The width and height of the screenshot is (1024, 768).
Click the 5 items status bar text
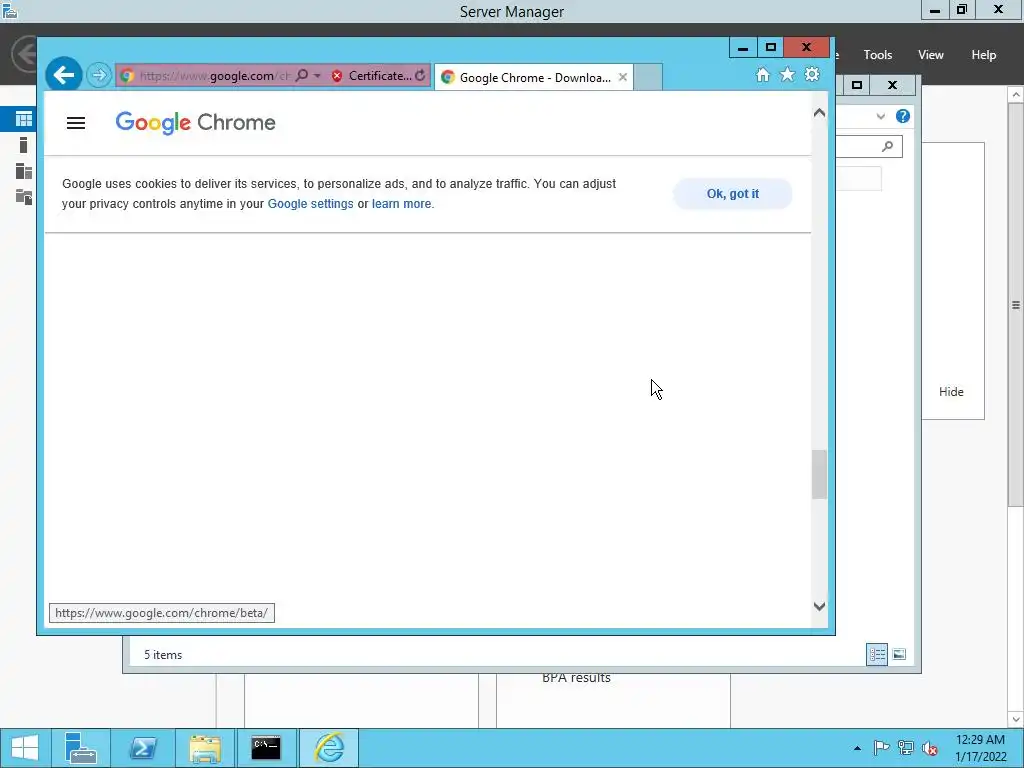click(x=163, y=655)
